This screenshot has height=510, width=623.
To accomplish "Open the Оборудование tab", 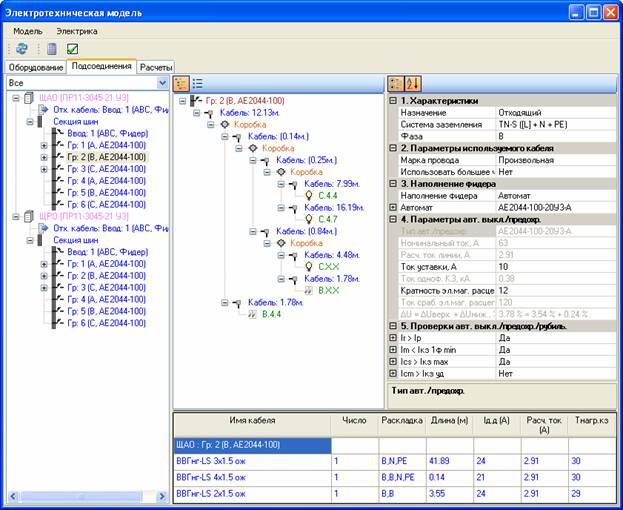I will (x=36, y=68).
